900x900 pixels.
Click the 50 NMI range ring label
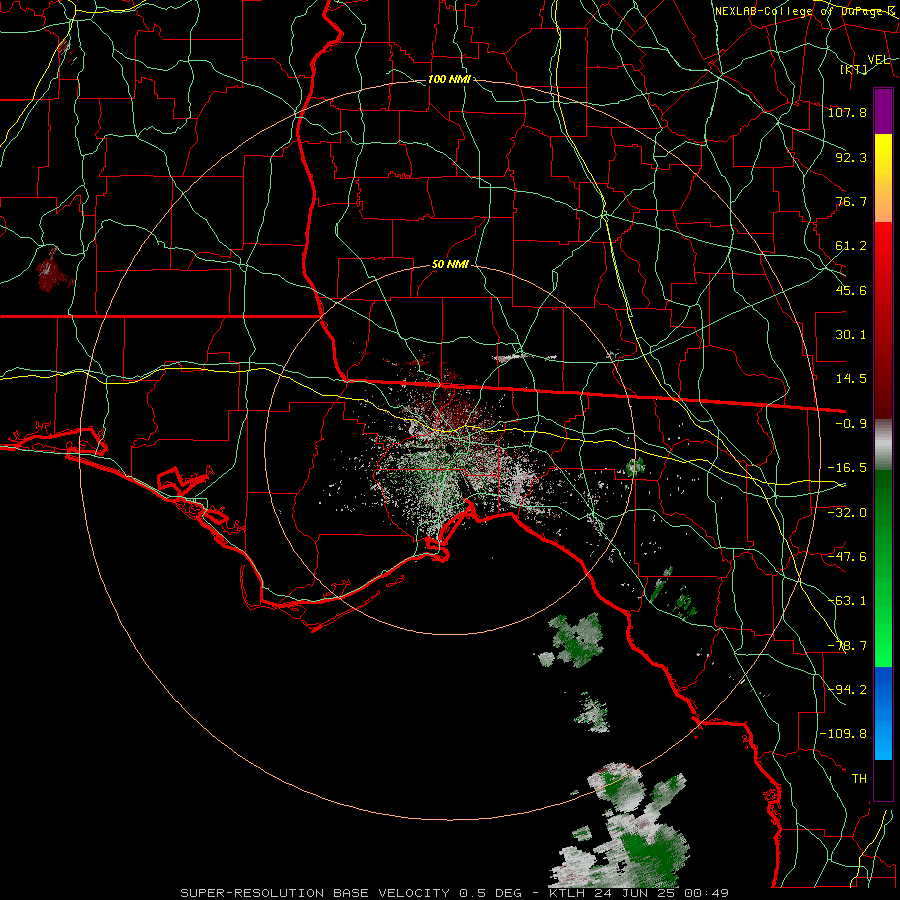click(x=450, y=264)
